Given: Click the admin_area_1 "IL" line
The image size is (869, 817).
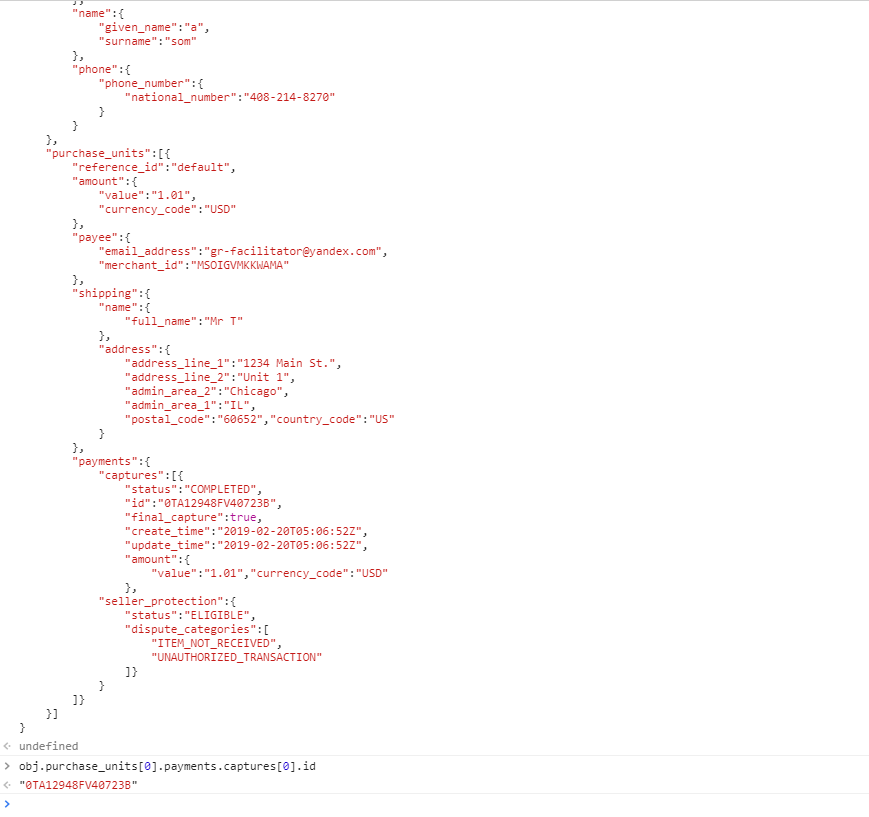Looking at the screenshot, I should tap(190, 405).
